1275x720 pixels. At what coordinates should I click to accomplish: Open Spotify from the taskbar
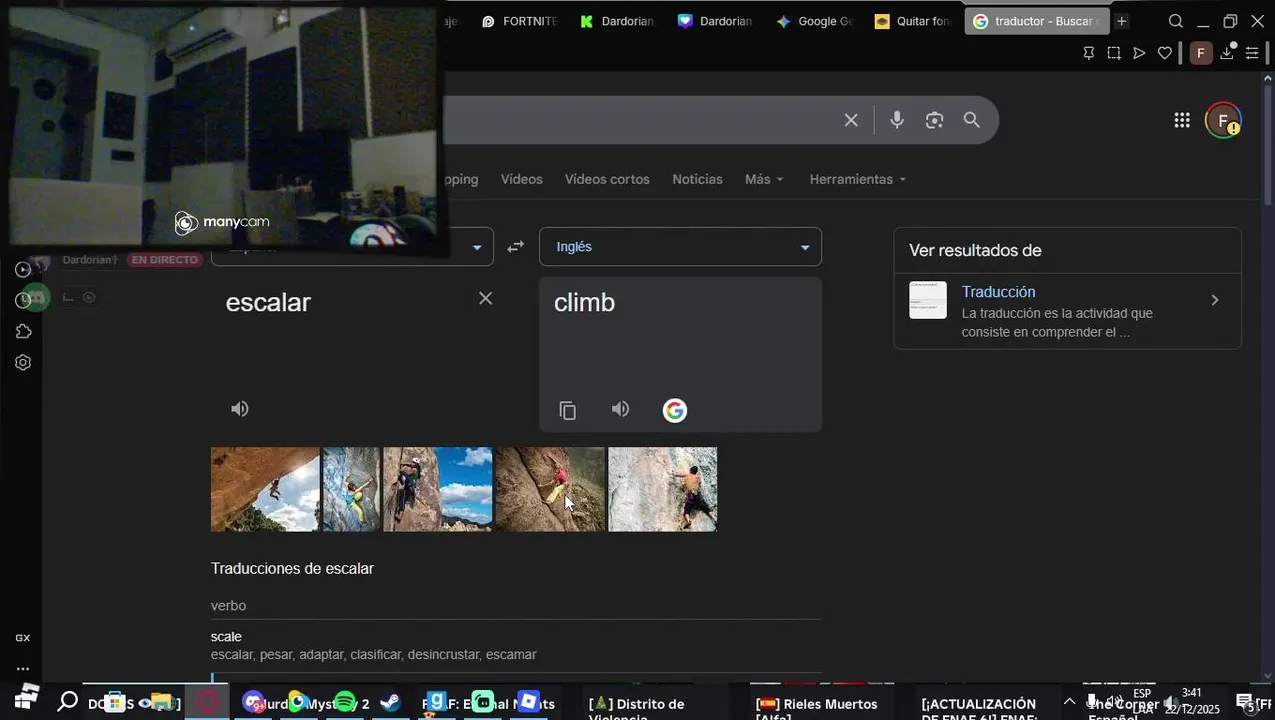(x=345, y=703)
